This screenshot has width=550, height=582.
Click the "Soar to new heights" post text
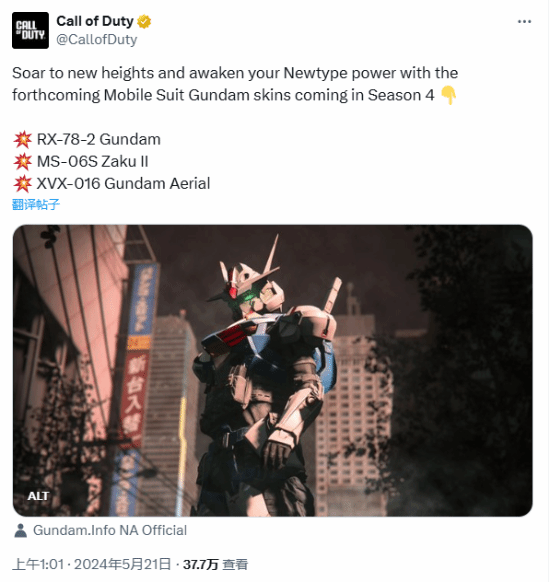click(235, 84)
